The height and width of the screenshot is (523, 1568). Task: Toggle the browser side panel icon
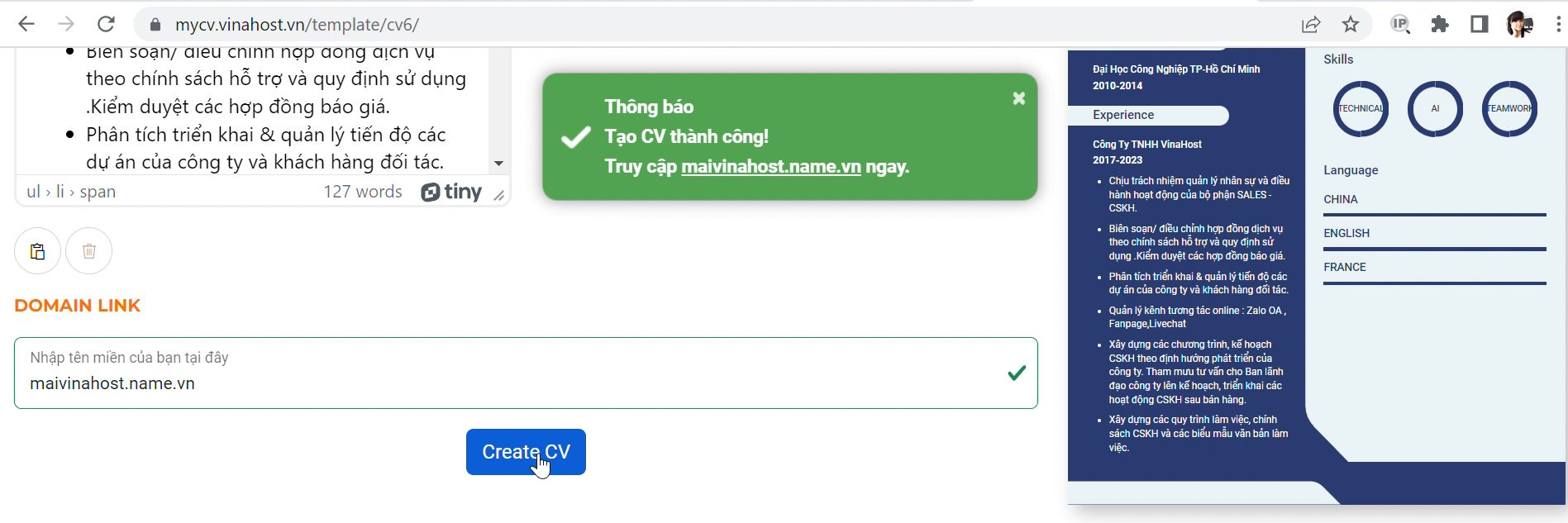[x=1480, y=24]
